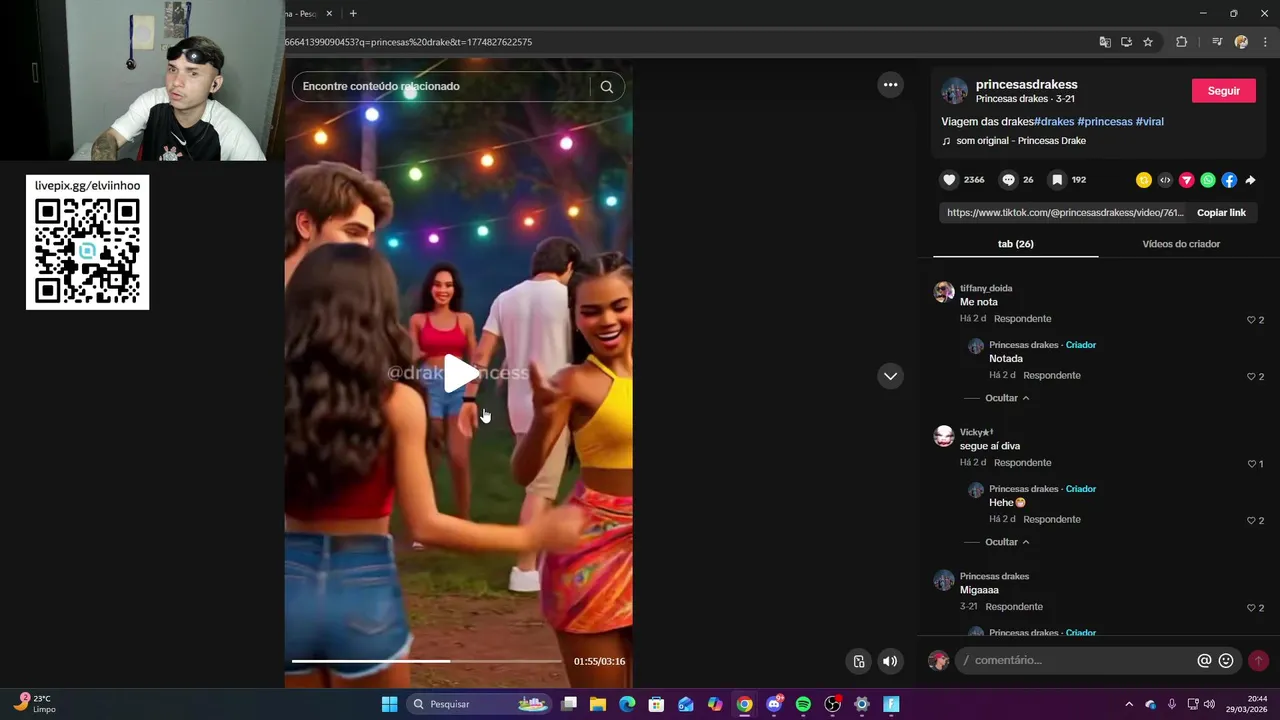
Task: Open tiffany_doida's profile avatar
Action: [x=944, y=292]
